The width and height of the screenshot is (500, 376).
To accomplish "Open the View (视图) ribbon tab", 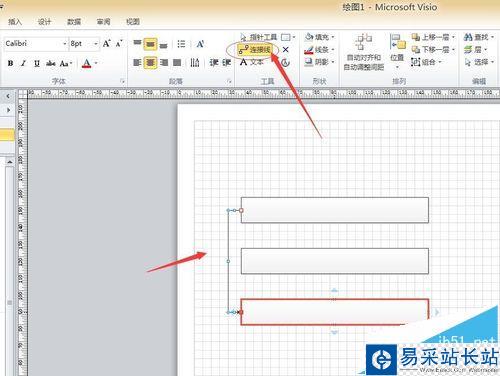I will [133, 22].
